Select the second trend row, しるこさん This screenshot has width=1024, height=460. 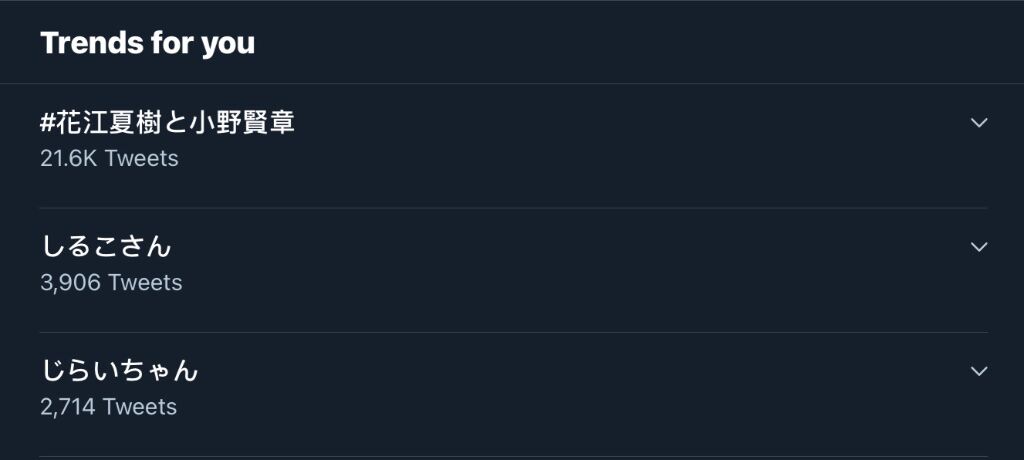click(512, 270)
